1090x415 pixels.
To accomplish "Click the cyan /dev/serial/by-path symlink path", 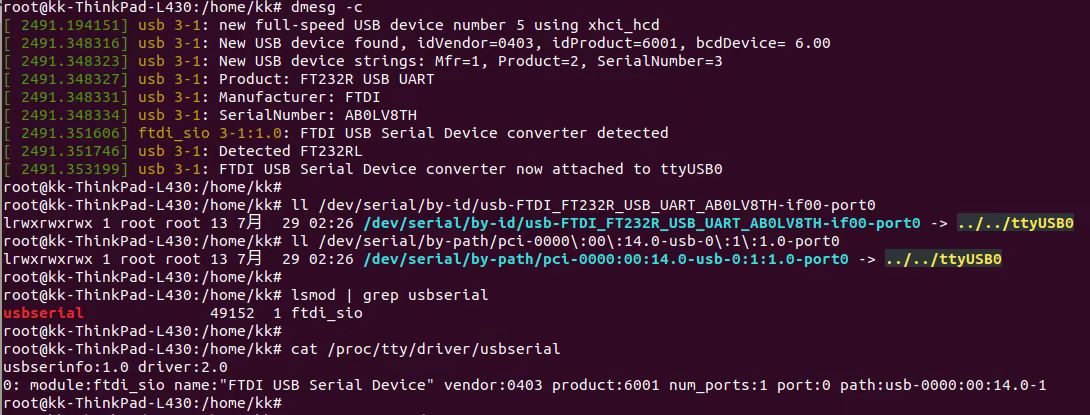I will pyautogui.click(x=606, y=259).
